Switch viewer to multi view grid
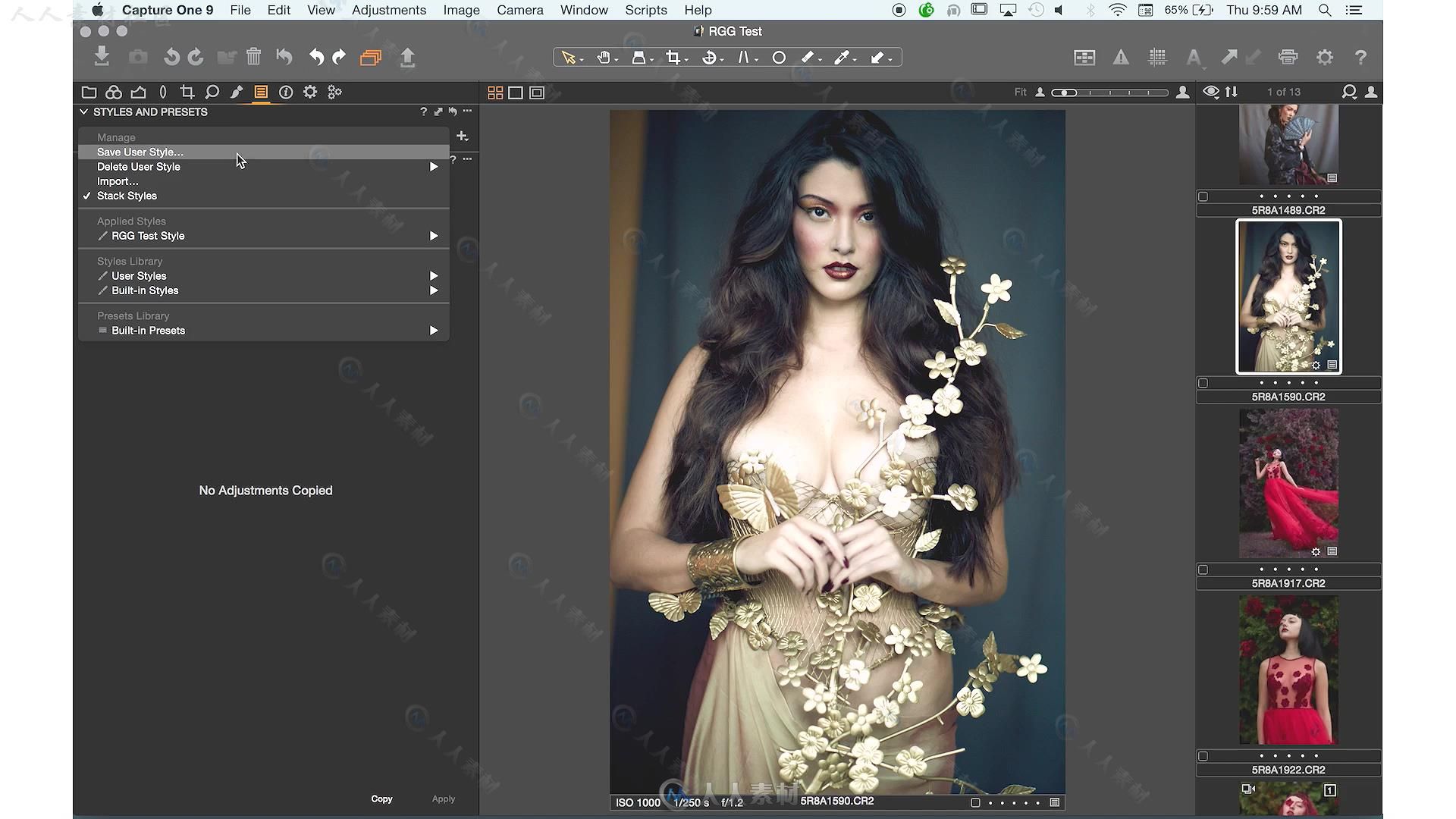 point(495,93)
